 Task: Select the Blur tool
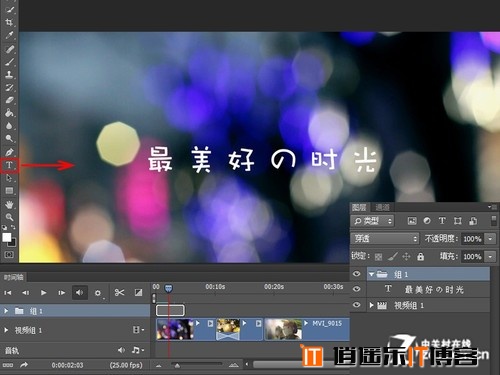pyautogui.click(x=9, y=126)
